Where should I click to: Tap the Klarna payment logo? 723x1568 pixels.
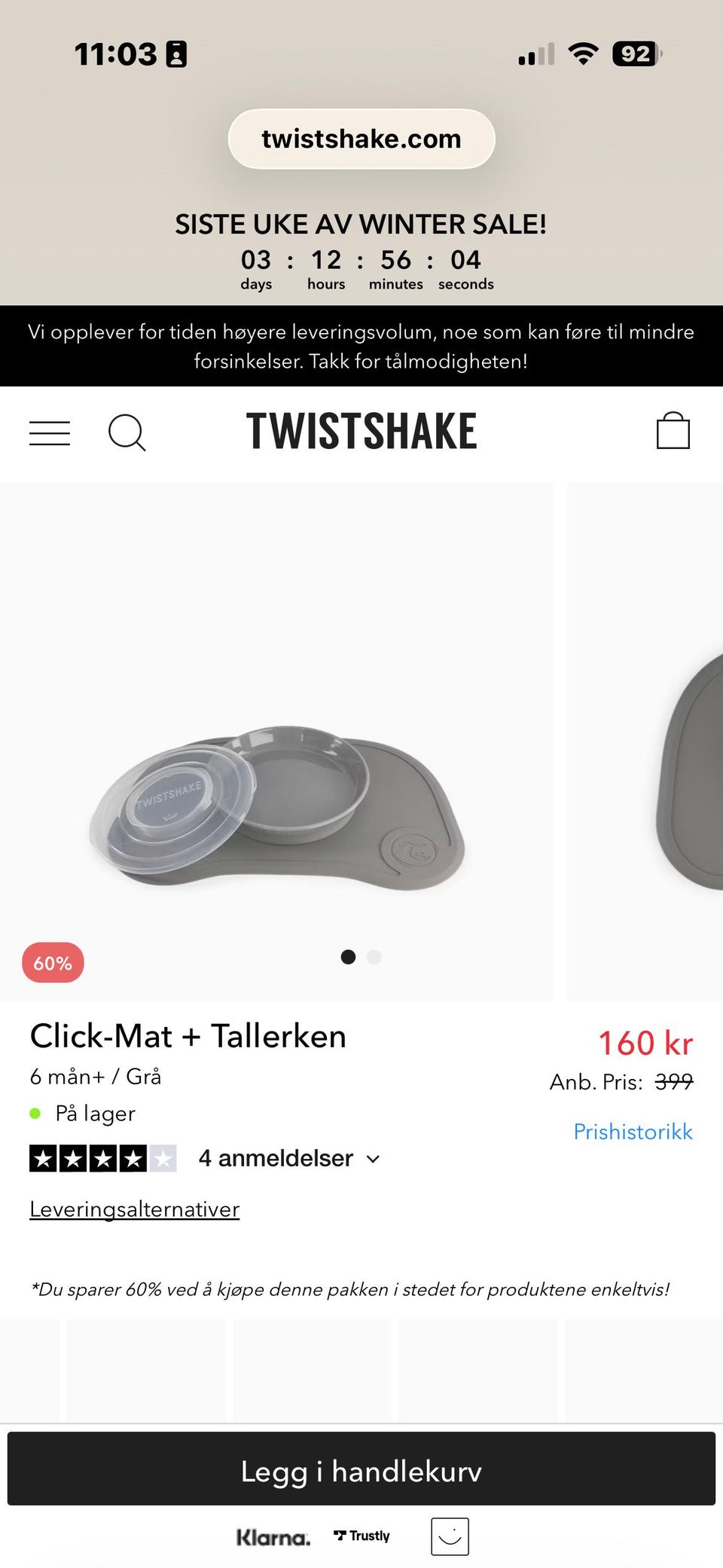273,1537
